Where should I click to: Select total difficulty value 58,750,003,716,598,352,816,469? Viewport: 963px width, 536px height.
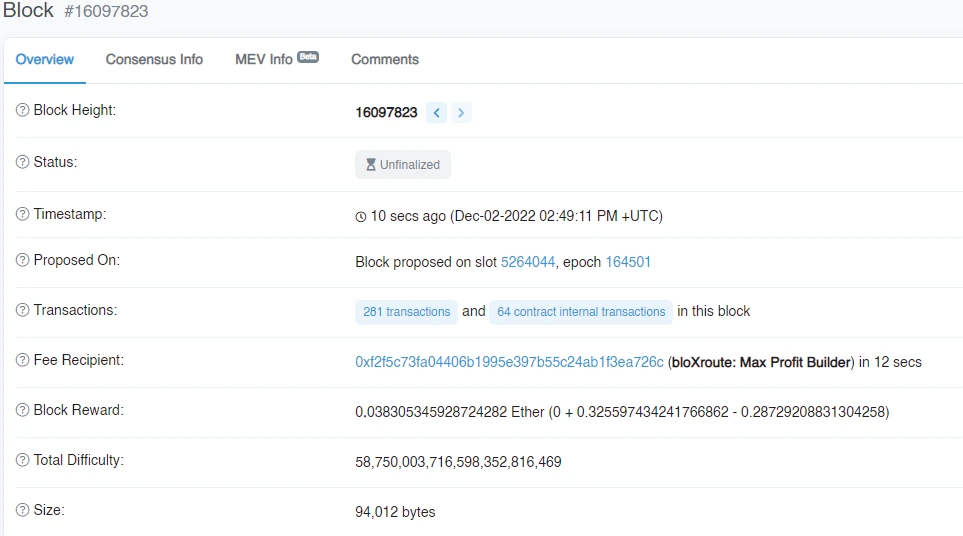click(458, 462)
